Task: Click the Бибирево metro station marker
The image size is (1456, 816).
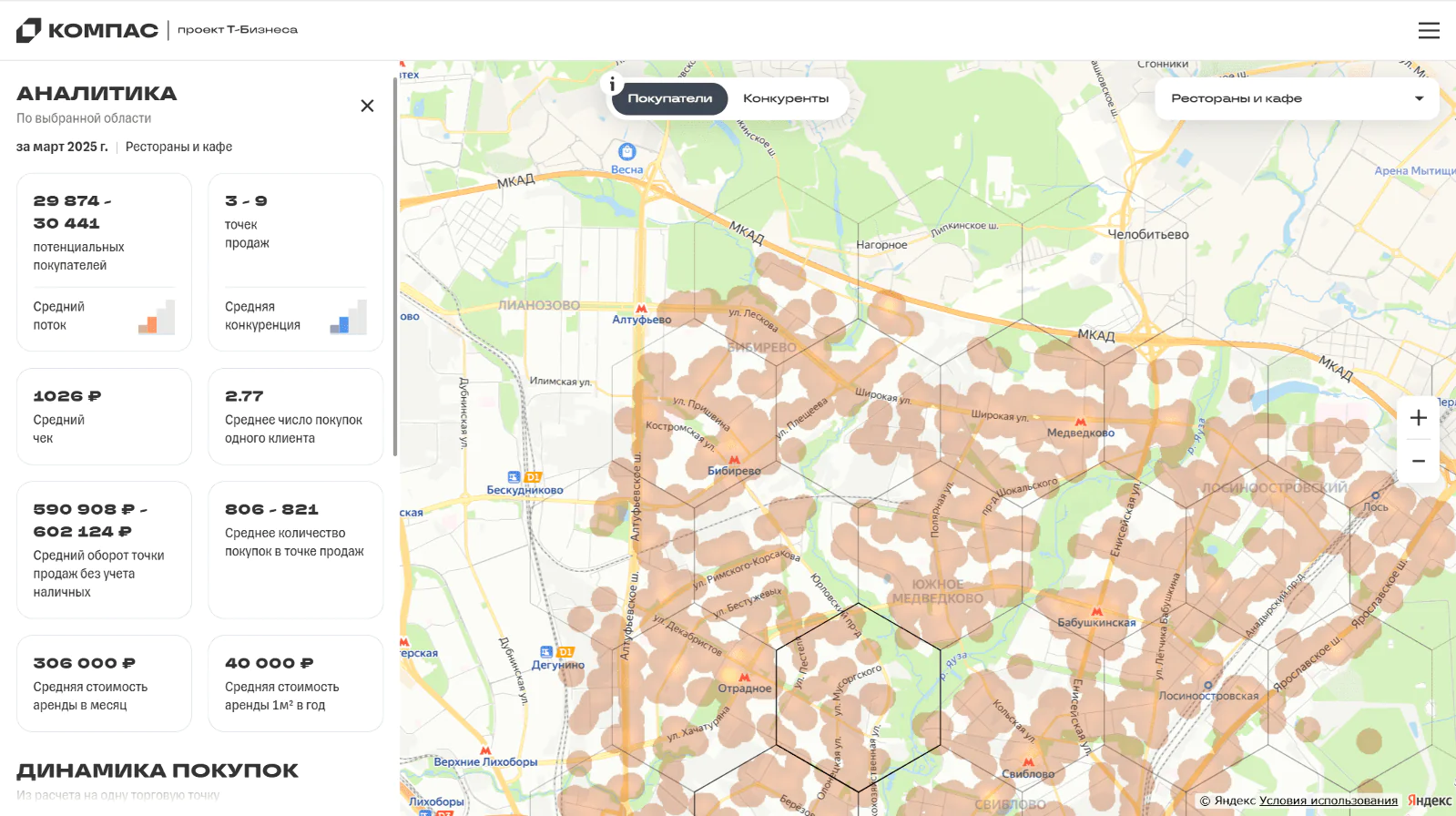Action: tap(734, 460)
